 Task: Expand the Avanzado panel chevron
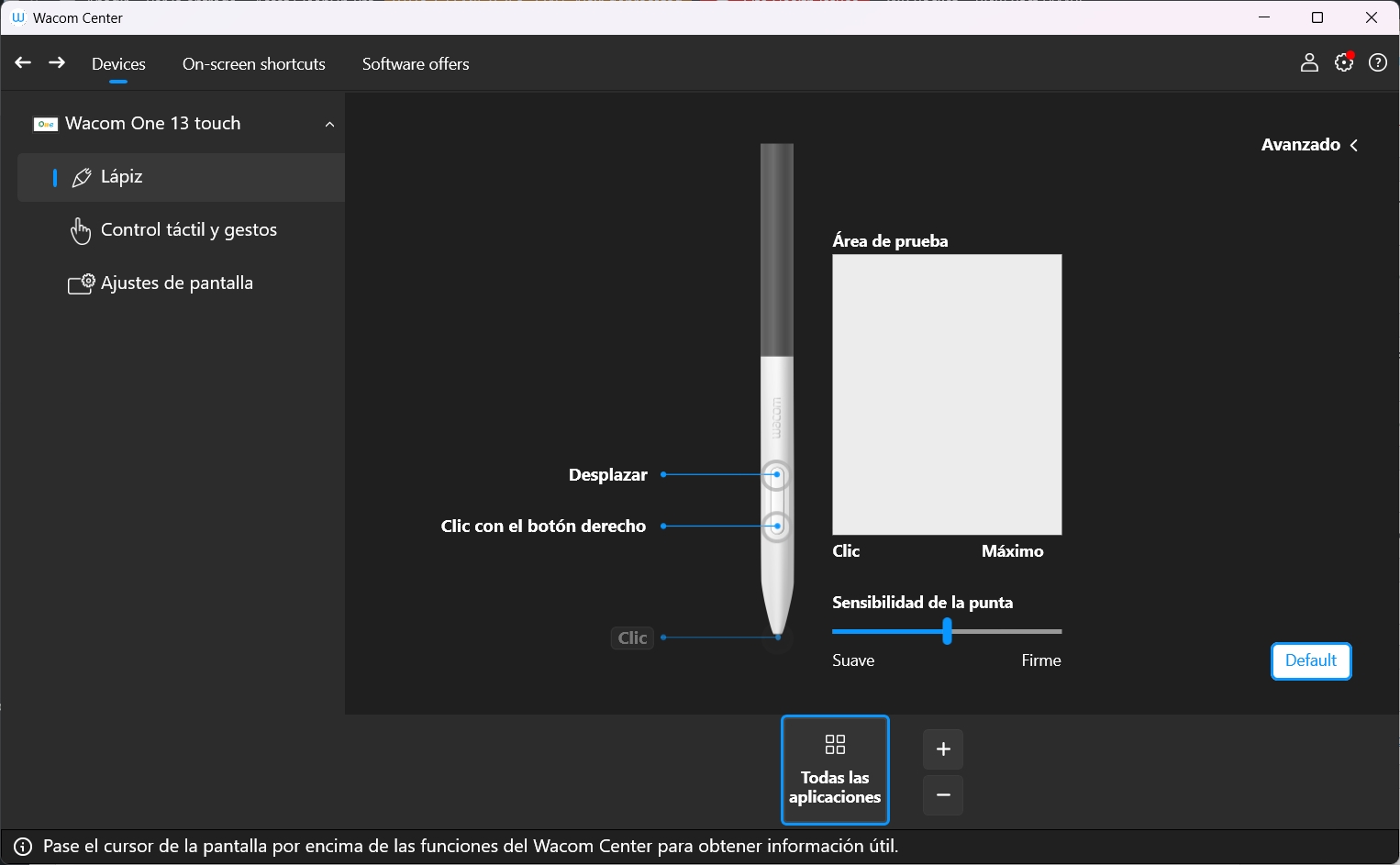[x=1354, y=145]
